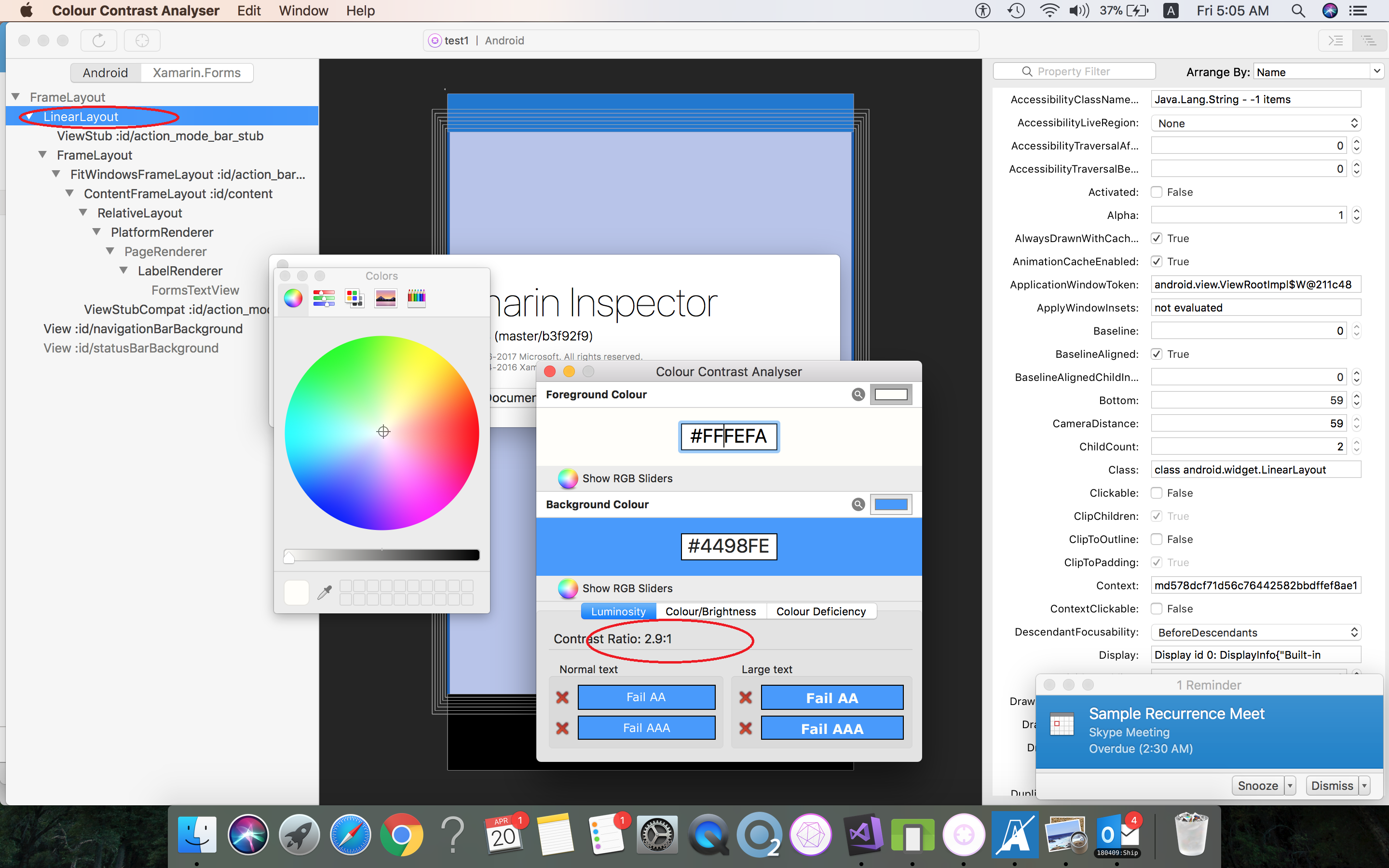The height and width of the screenshot is (868, 1389).
Task: Open the pencils color picker mode
Action: (417, 298)
